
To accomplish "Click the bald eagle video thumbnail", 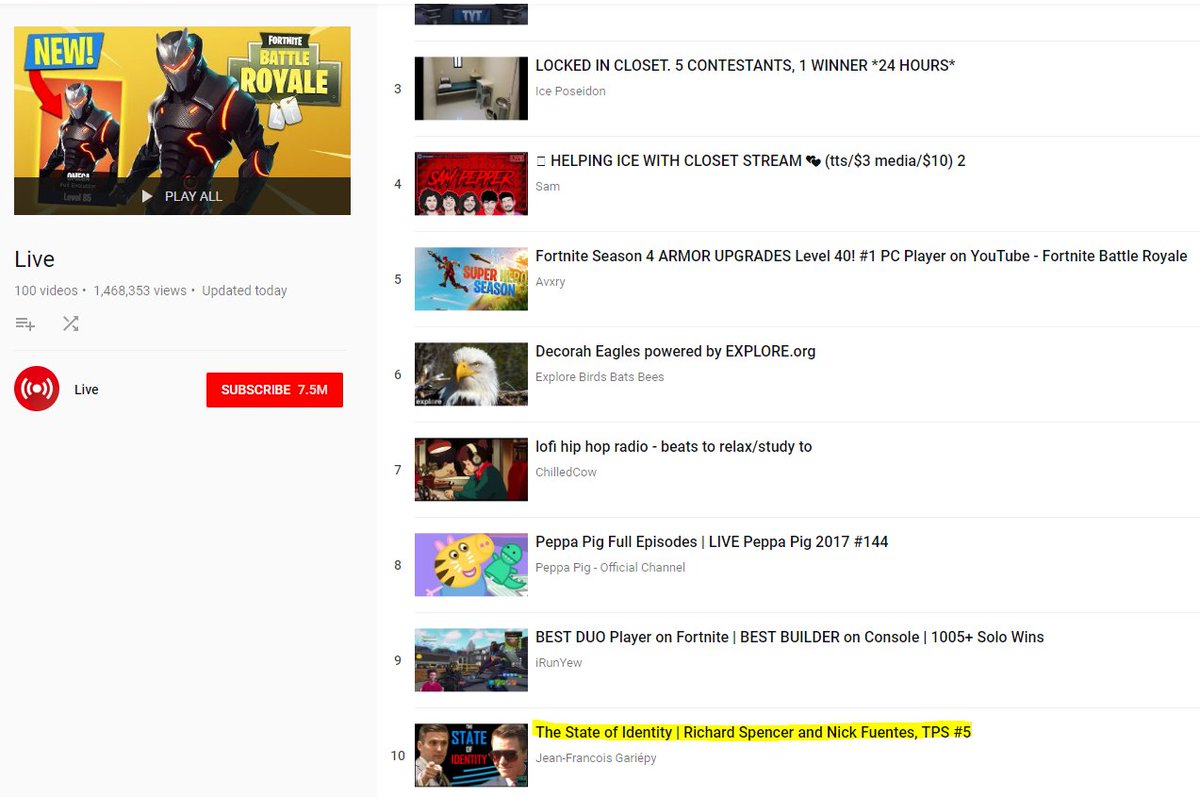I will click(x=471, y=375).
